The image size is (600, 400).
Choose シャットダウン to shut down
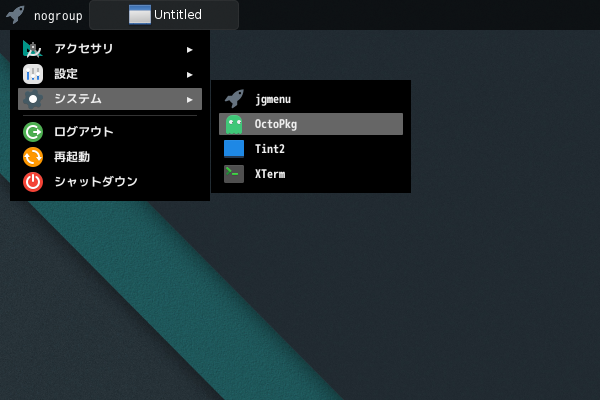[x=110, y=182]
